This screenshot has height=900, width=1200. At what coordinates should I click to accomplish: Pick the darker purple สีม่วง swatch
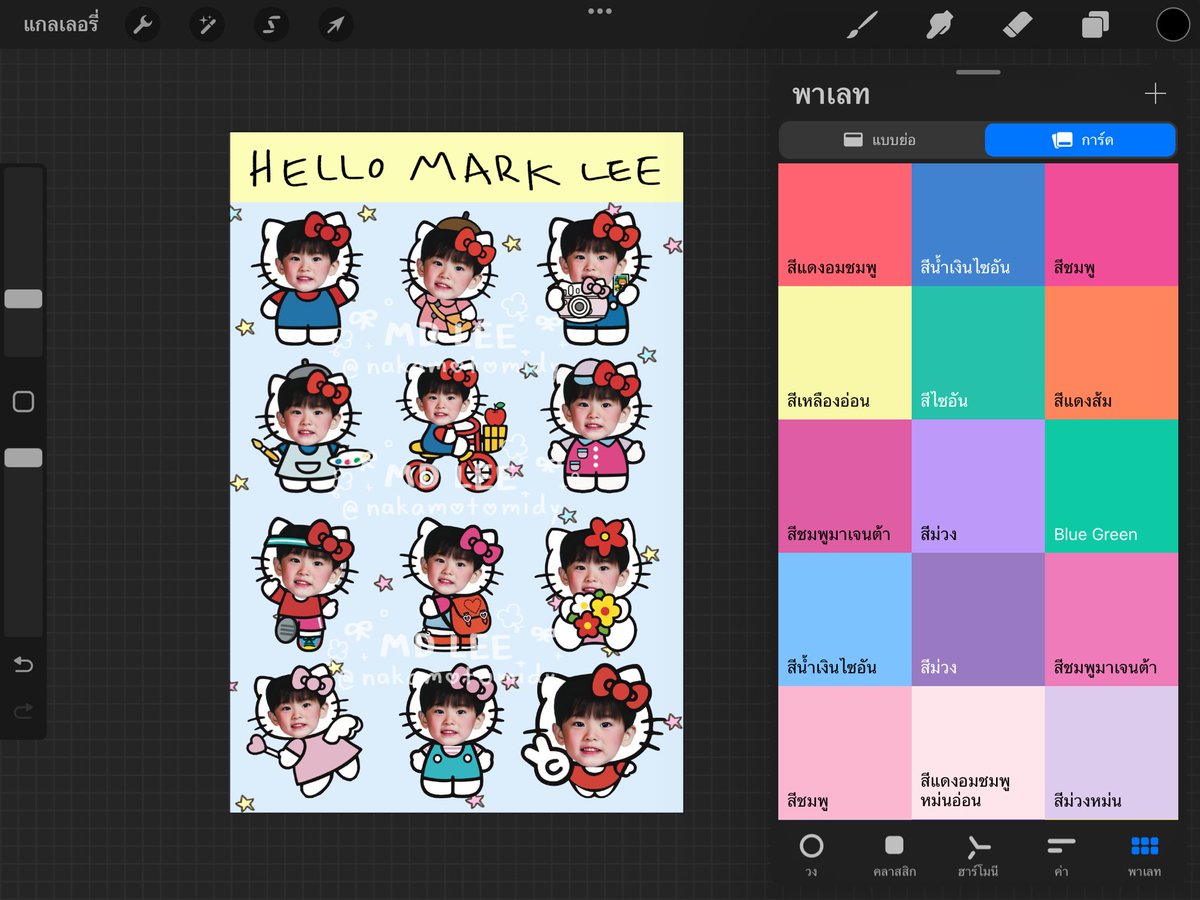click(978, 619)
